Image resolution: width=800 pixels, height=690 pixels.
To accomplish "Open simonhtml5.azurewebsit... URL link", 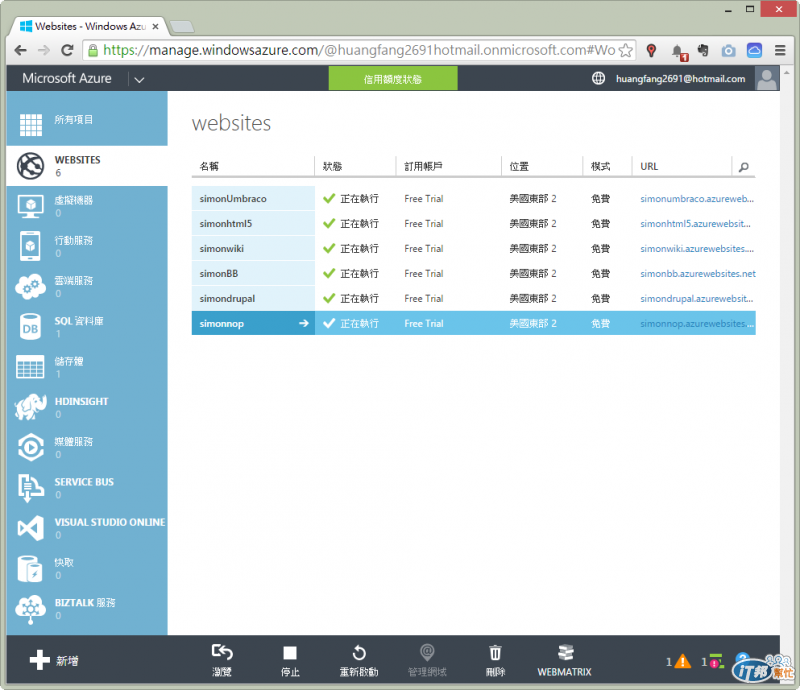I will pos(695,224).
